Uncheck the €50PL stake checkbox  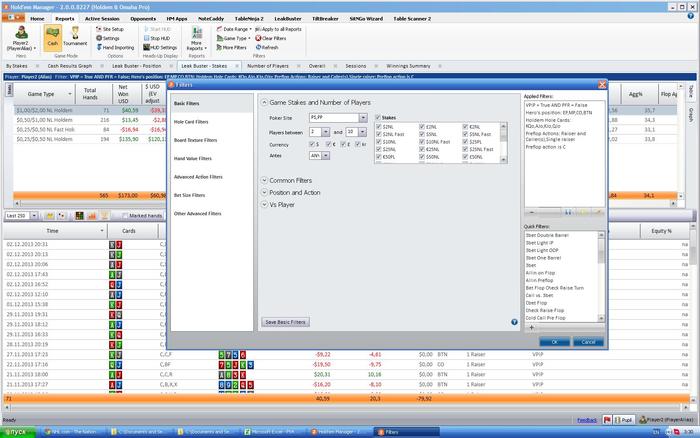pyautogui.click(x=379, y=157)
